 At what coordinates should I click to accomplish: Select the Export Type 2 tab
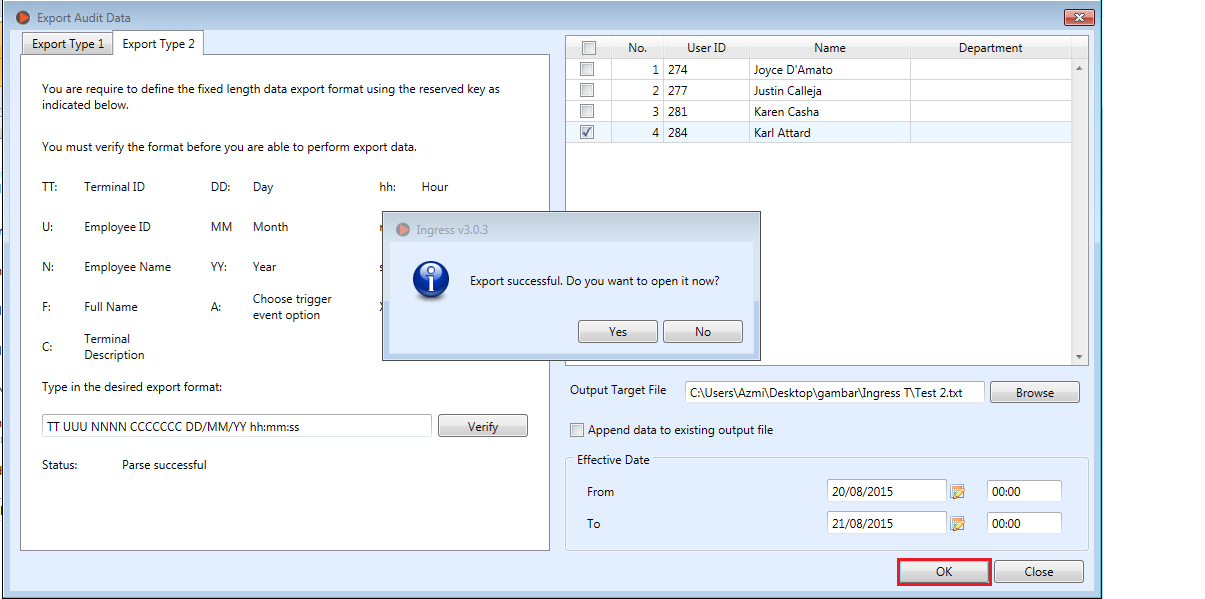[x=159, y=44]
